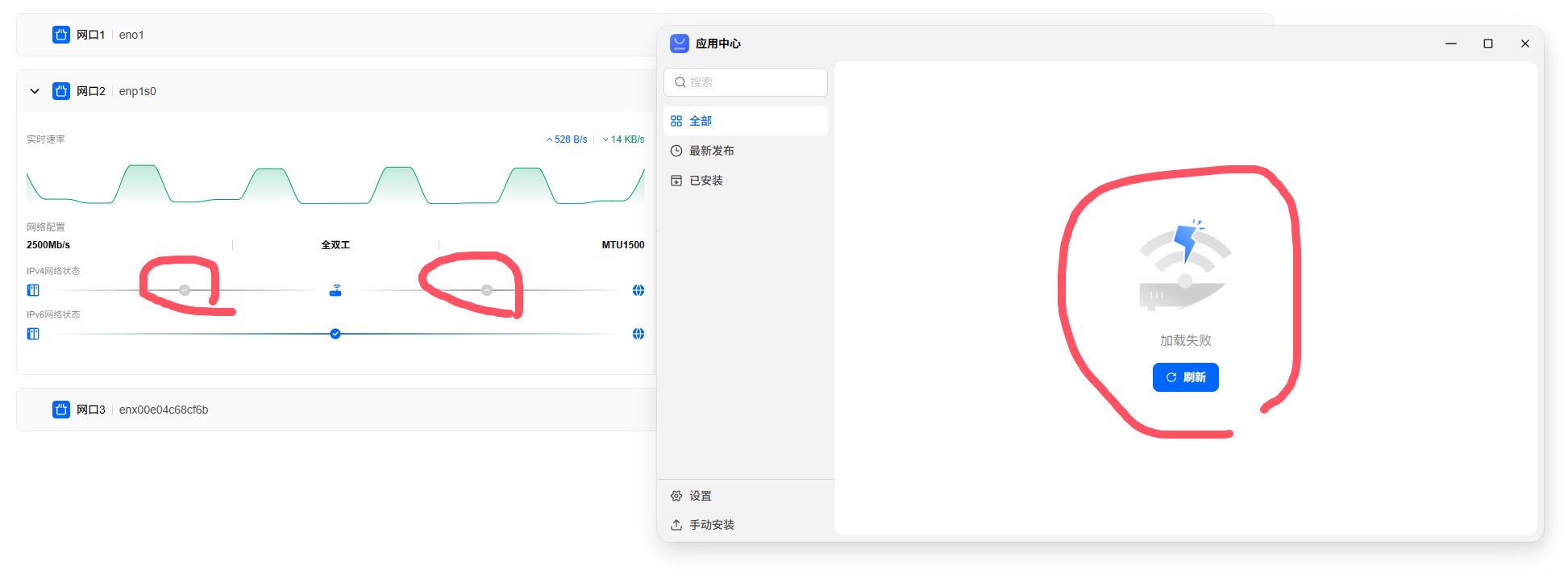
Task: Click the upload speed 528 B/s value
Action: [x=567, y=139]
